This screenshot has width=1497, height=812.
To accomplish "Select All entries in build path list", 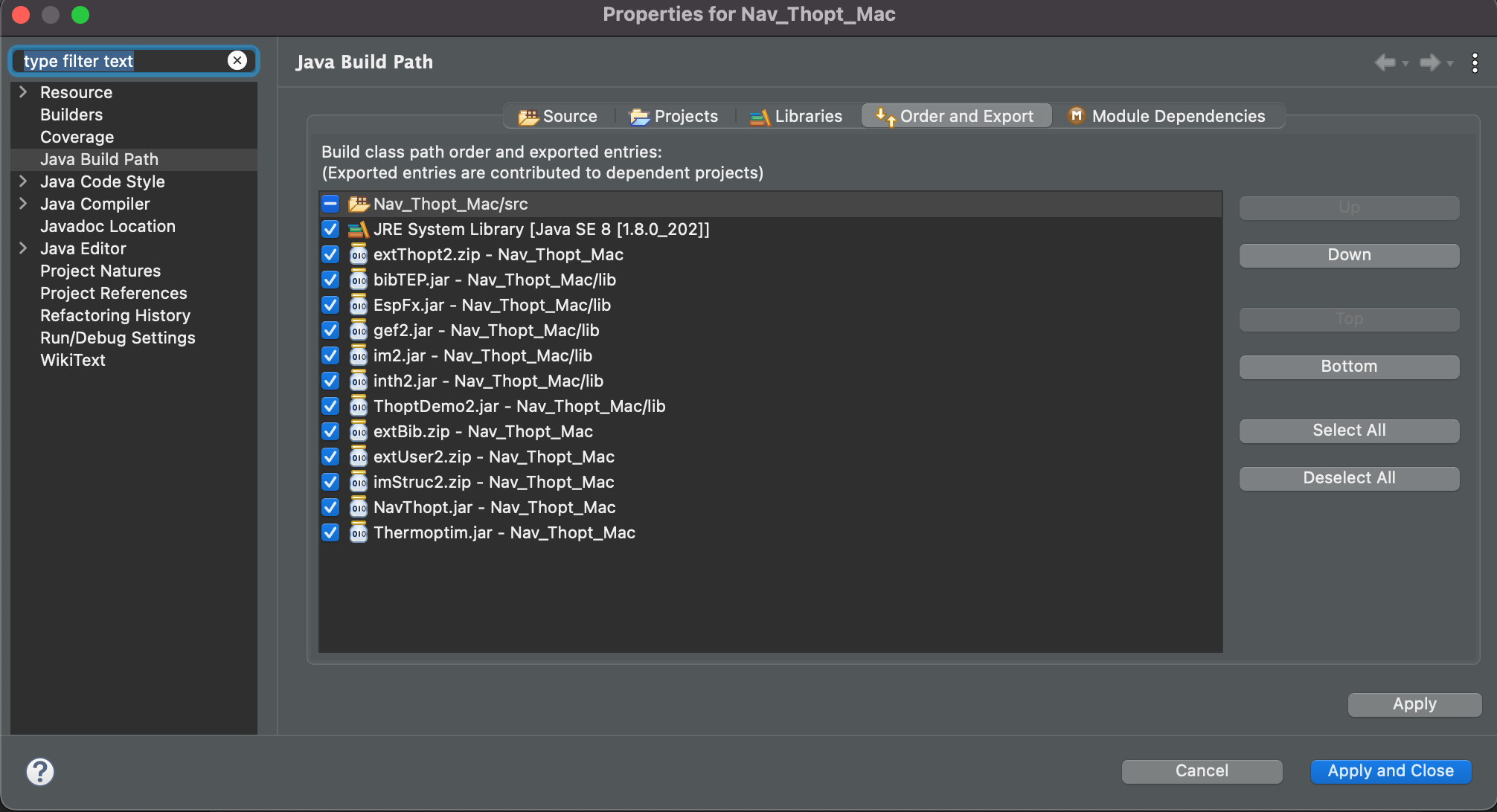I will [x=1348, y=430].
